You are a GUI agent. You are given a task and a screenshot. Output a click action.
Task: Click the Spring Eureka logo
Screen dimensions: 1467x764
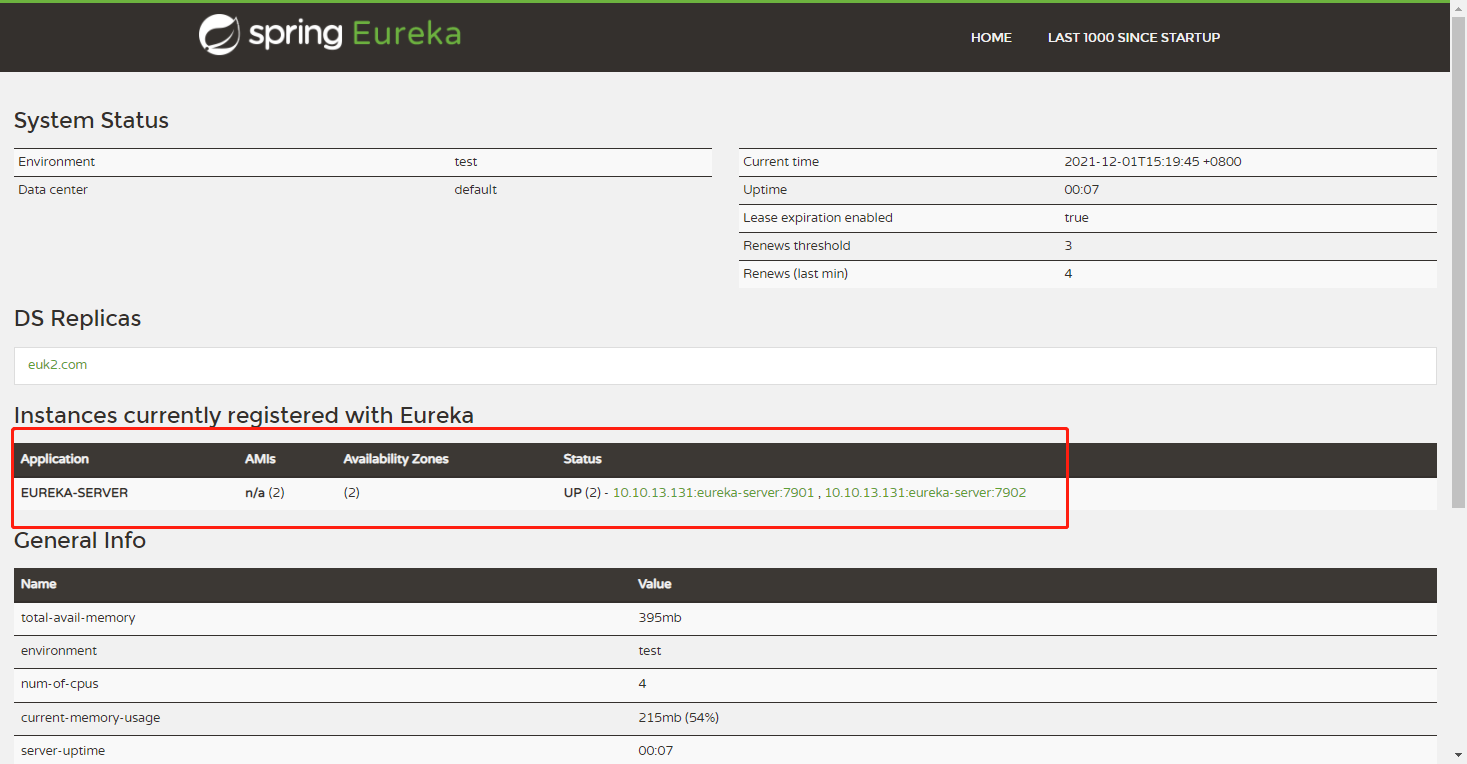pos(330,34)
